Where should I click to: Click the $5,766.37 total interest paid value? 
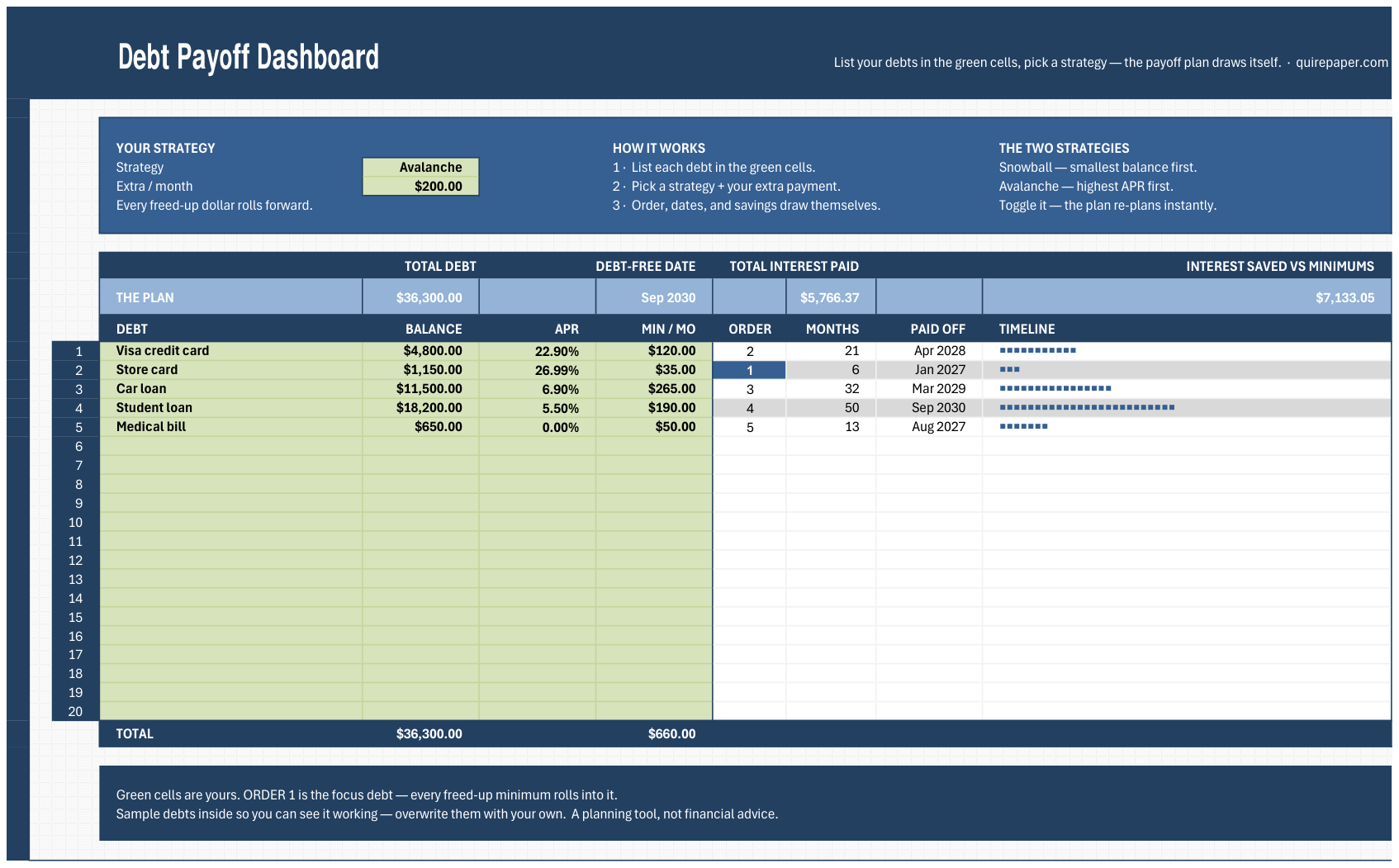pos(831,297)
